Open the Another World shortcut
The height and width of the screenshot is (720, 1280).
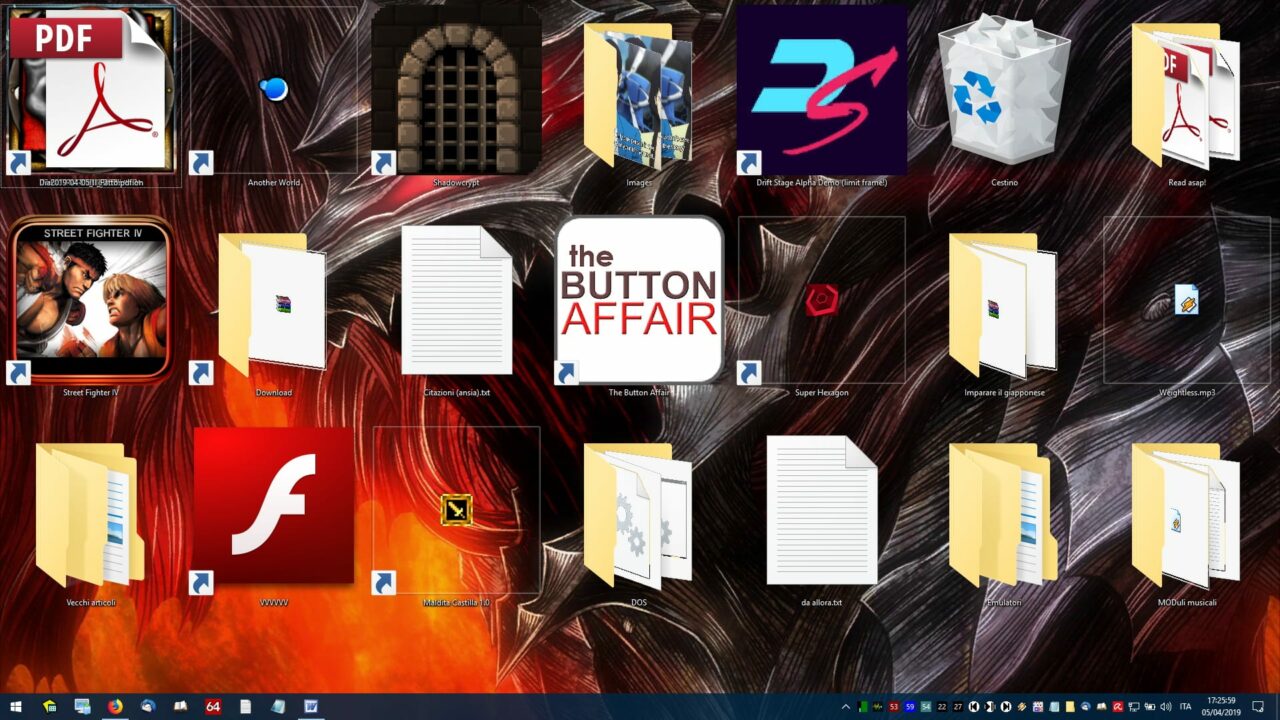point(273,90)
